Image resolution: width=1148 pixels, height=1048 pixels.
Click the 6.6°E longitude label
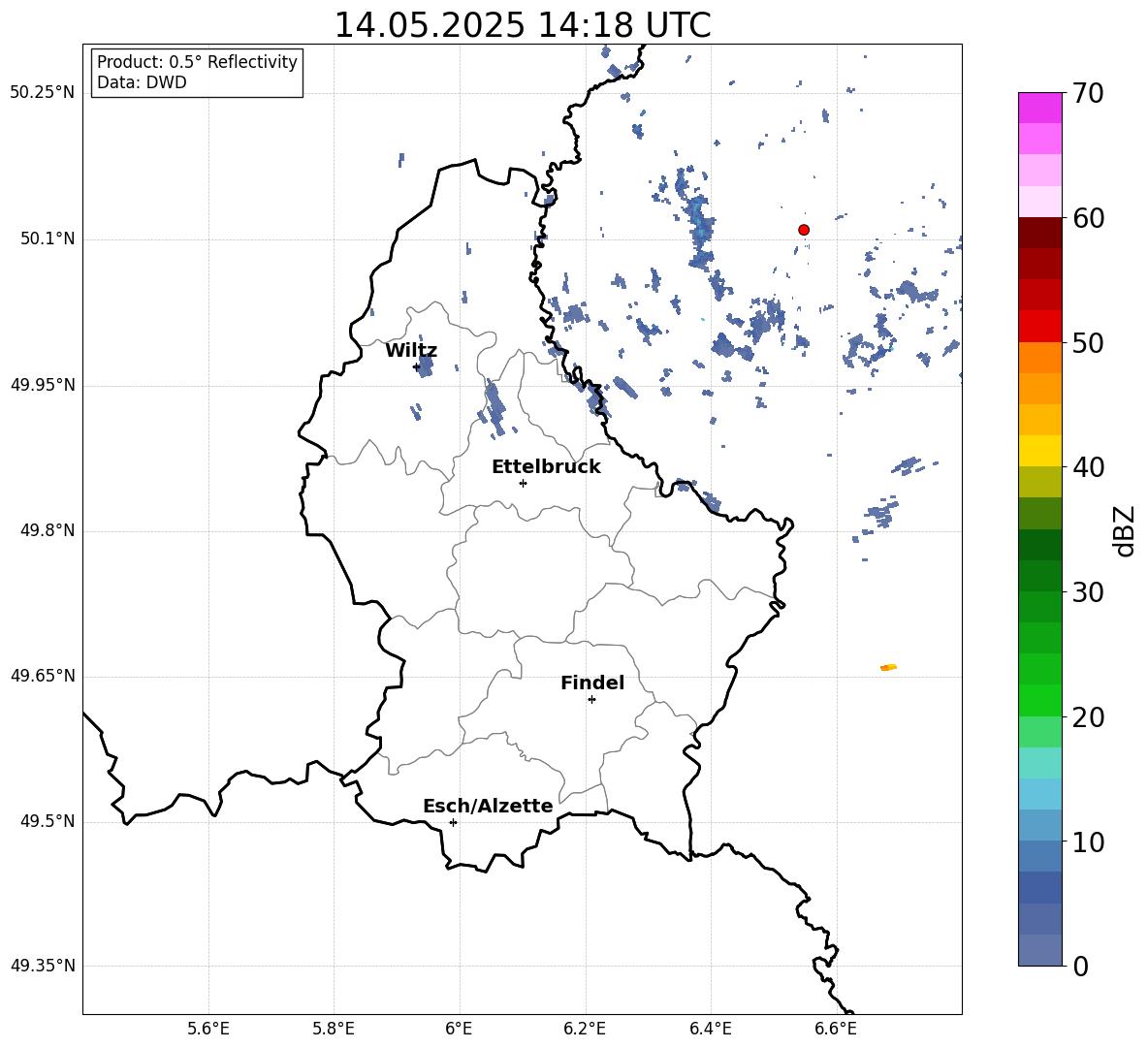[836, 1029]
